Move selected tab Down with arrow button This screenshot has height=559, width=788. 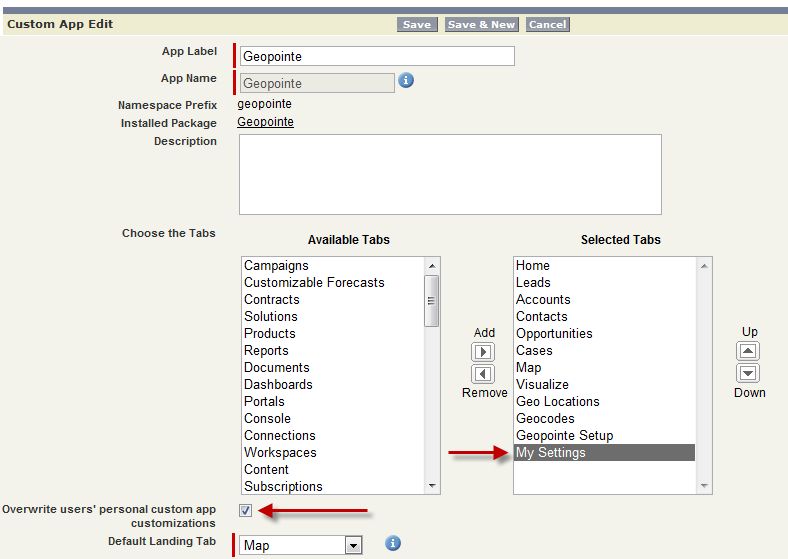[748, 373]
